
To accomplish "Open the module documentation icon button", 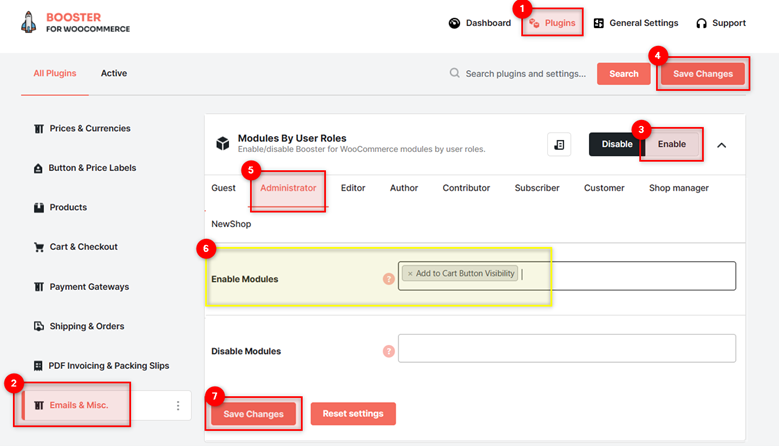I will pos(559,145).
